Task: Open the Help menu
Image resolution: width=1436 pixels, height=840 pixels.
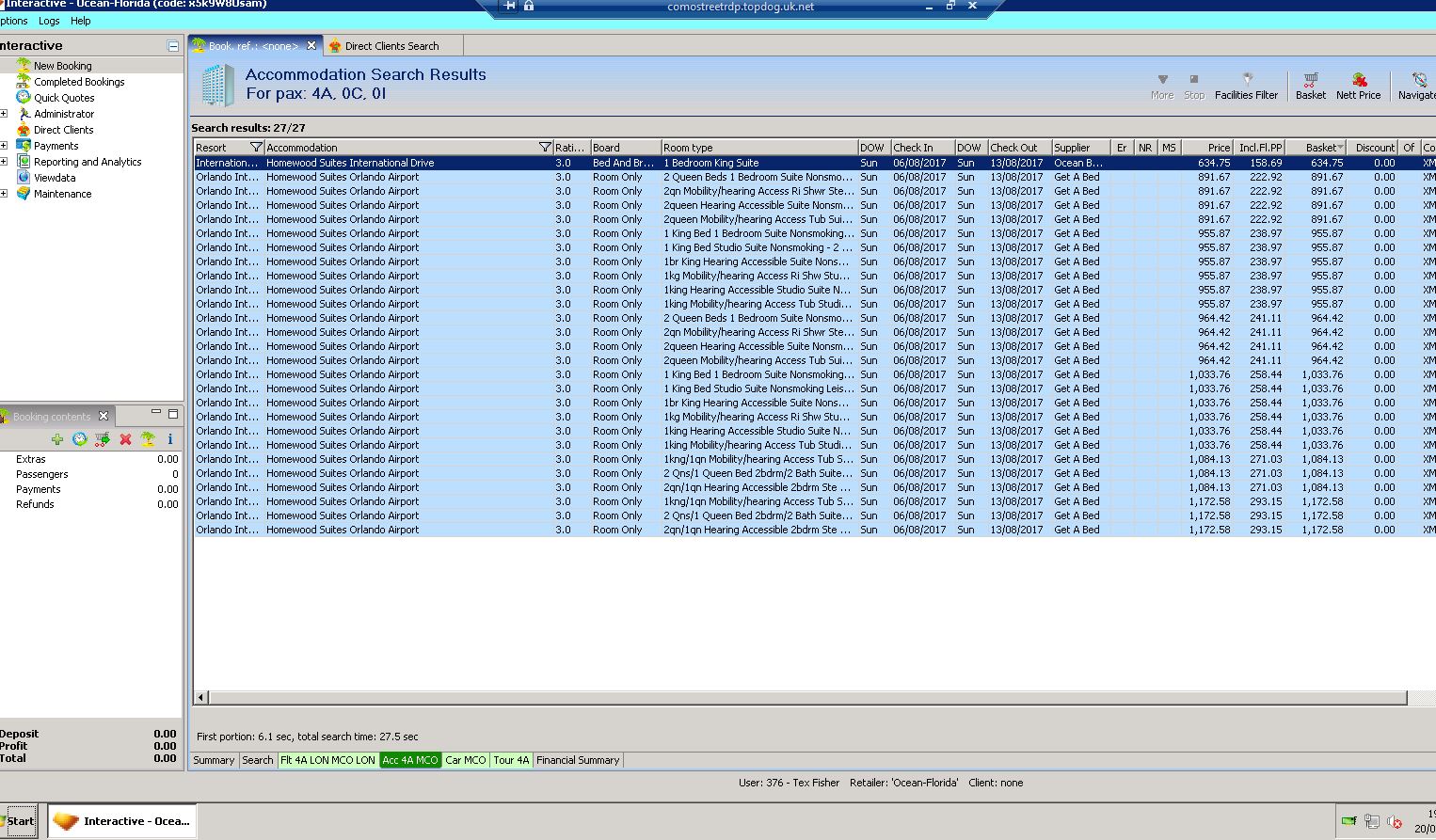Action: [81, 21]
